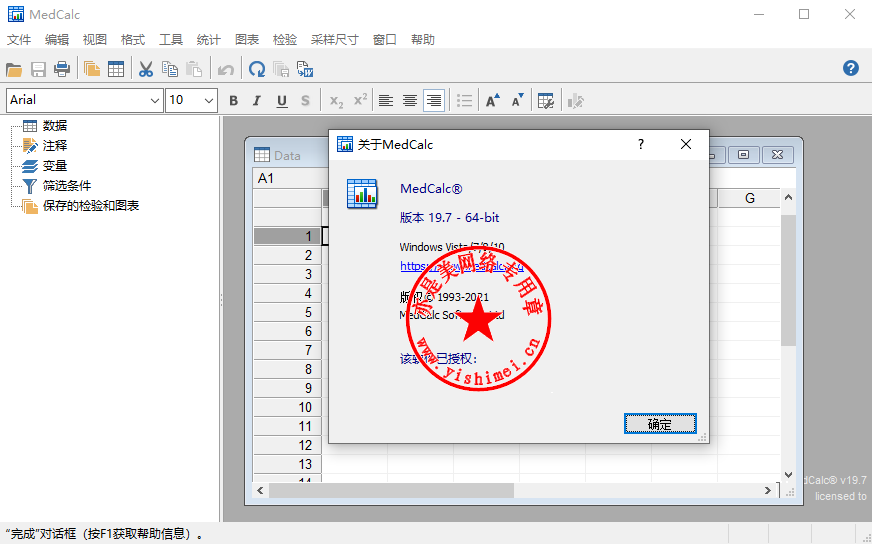Click the Save floppy disk icon
Viewport: 872px width, 544px height.
[x=38, y=70]
